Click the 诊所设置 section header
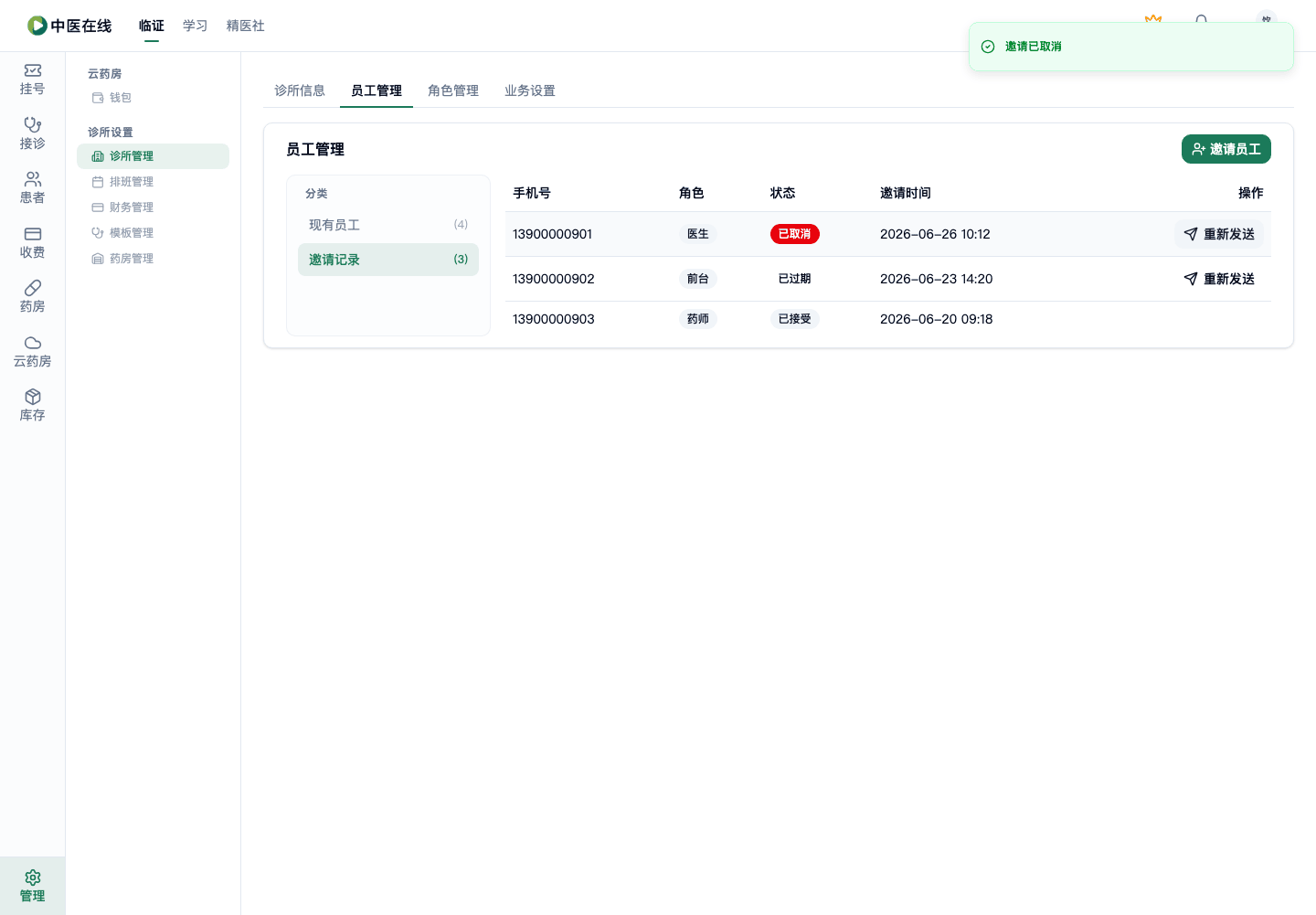Screen dimensions: 1316x915 [111, 133]
